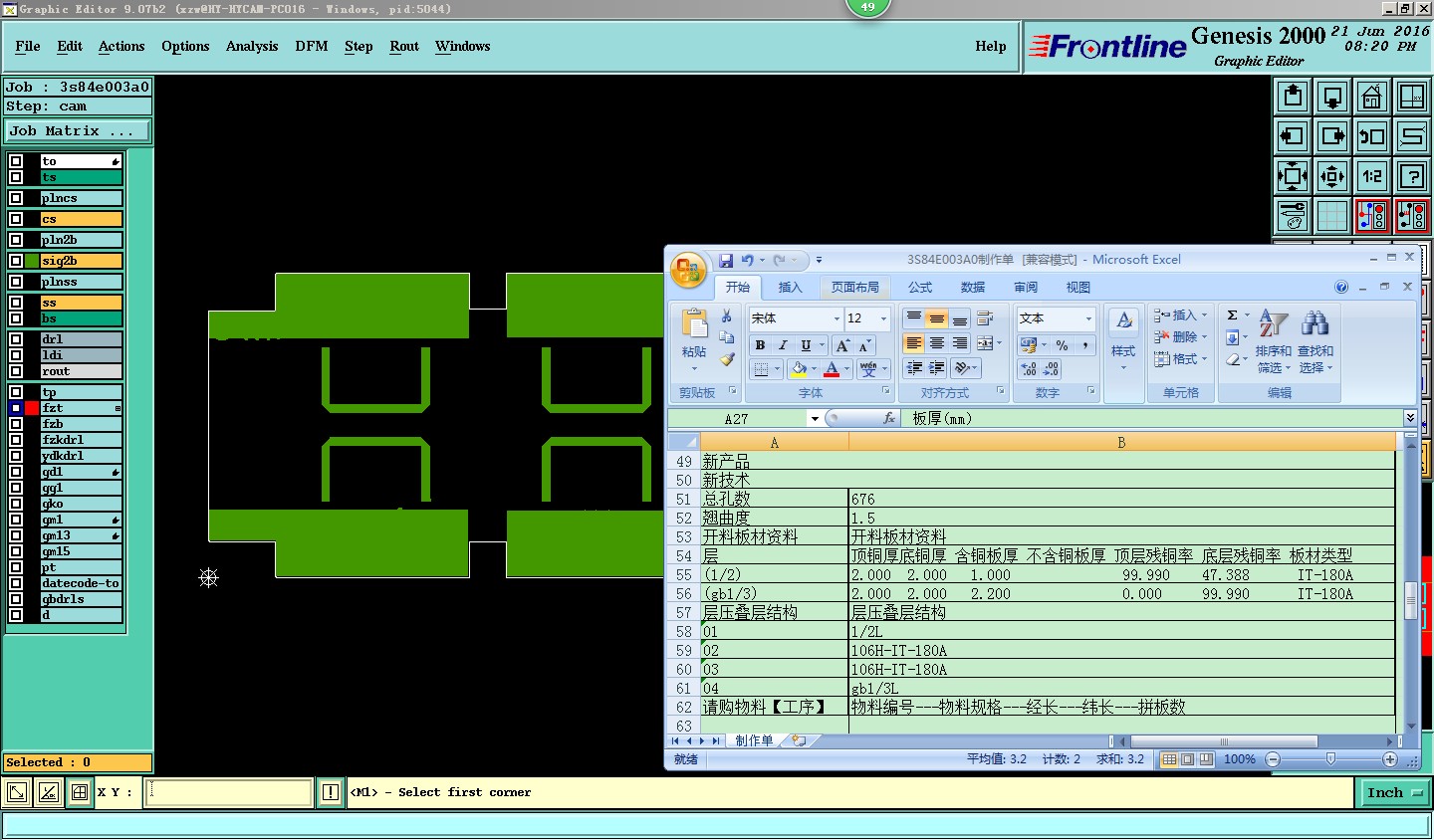Click the Genesis status bar exclamation icon
This screenshot has width=1434, height=840.
click(x=331, y=792)
